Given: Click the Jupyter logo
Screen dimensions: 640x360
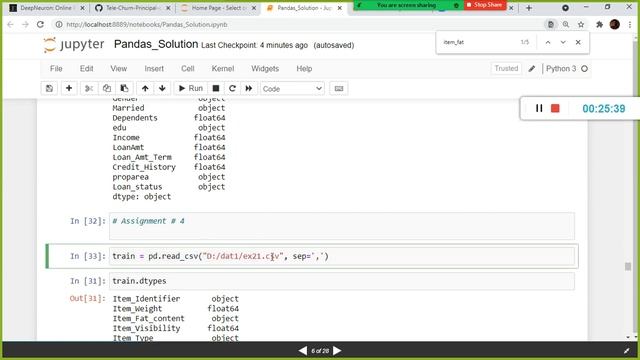Looking at the screenshot, I should pos(74,44).
